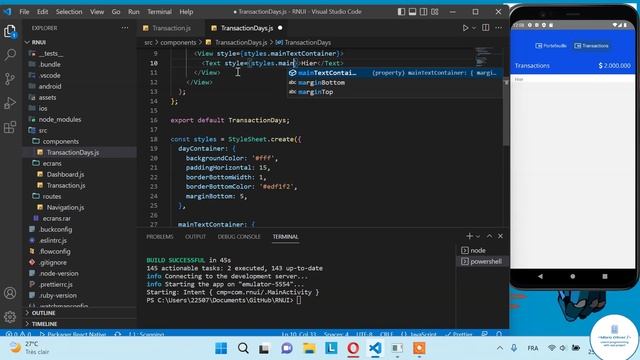Viewport: 640px width, 360px height.
Task: Open the File menu
Action: click(x=24, y=12)
